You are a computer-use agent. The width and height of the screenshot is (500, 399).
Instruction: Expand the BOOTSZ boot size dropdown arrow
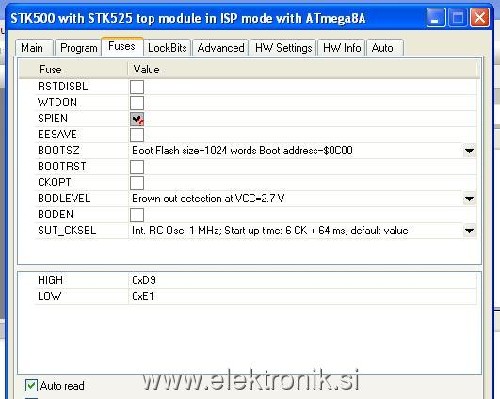469,151
